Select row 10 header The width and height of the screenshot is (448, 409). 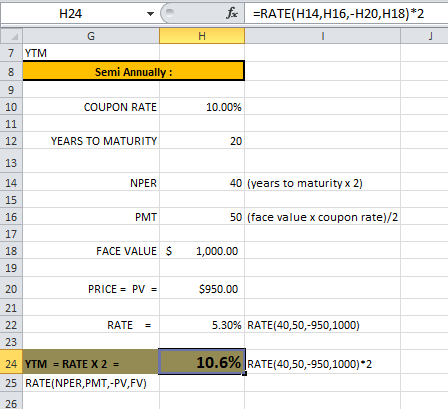click(x=11, y=107)
